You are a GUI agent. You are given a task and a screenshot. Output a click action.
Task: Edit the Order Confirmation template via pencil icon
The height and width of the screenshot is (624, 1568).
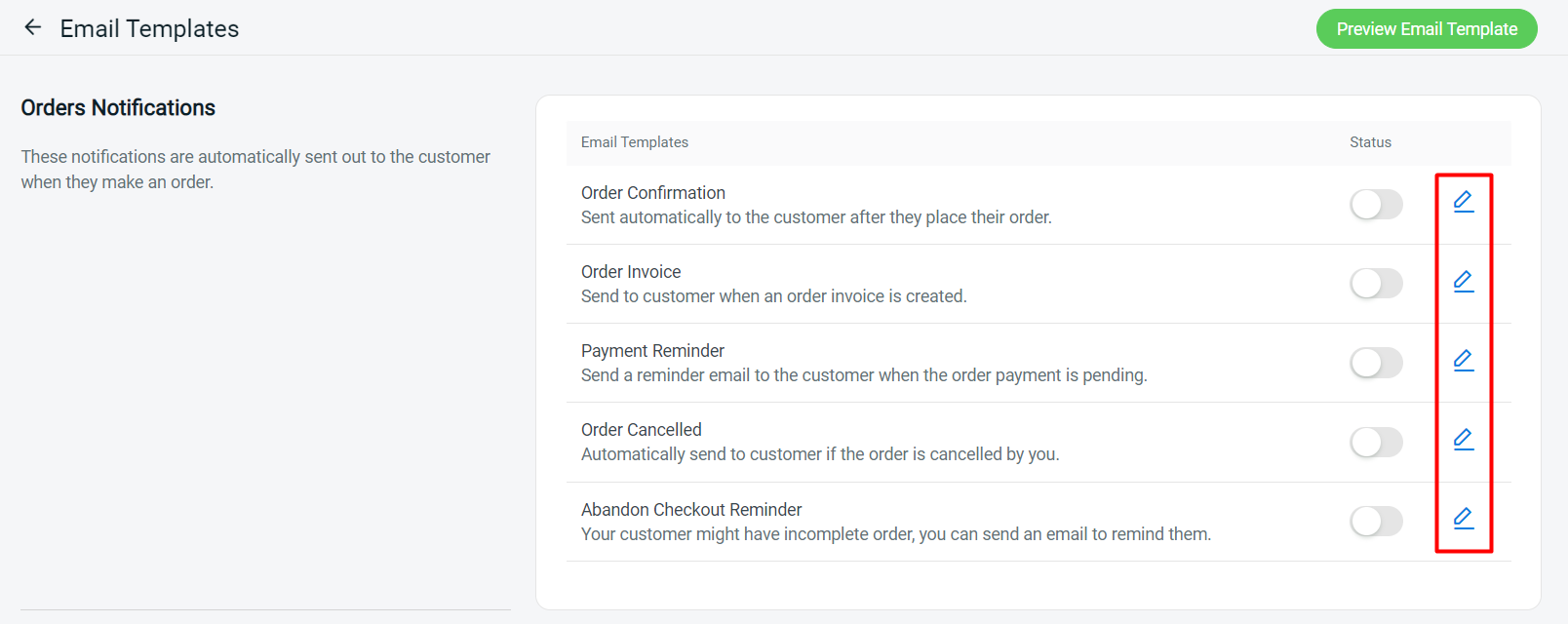point(1463,202)
